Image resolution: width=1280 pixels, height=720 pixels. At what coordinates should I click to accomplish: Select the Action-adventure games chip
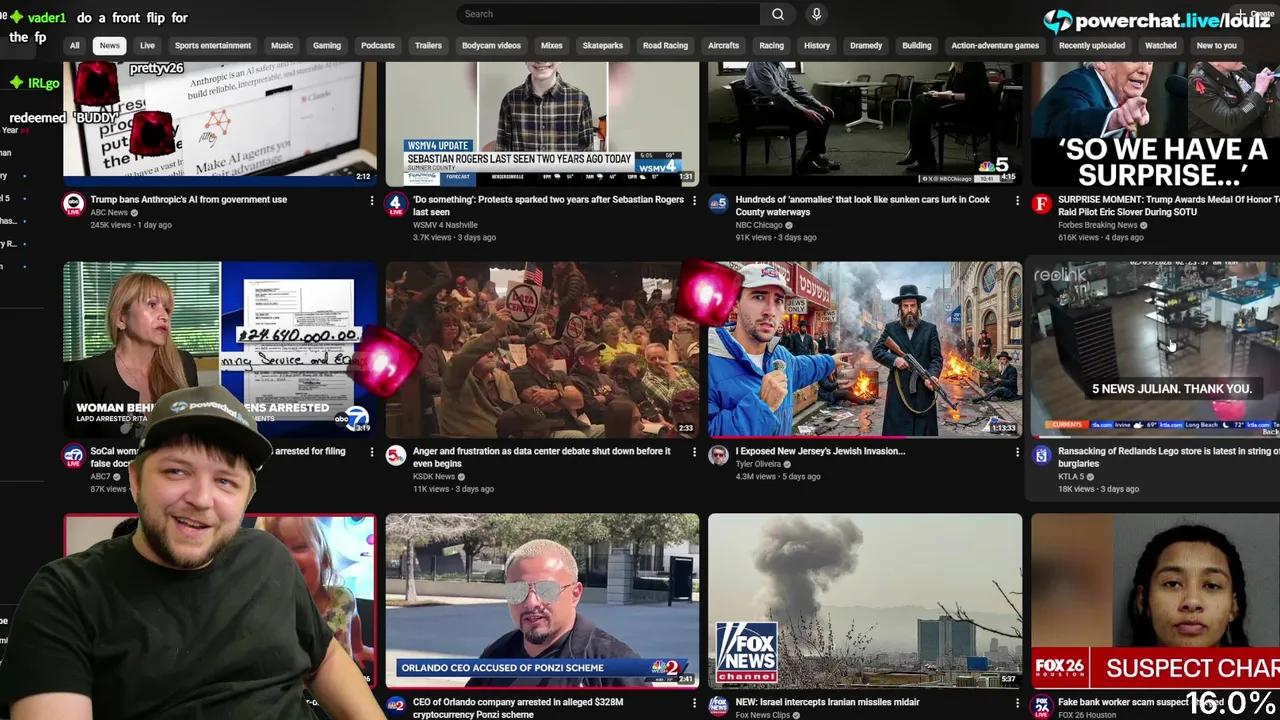(x=995, y=45)
